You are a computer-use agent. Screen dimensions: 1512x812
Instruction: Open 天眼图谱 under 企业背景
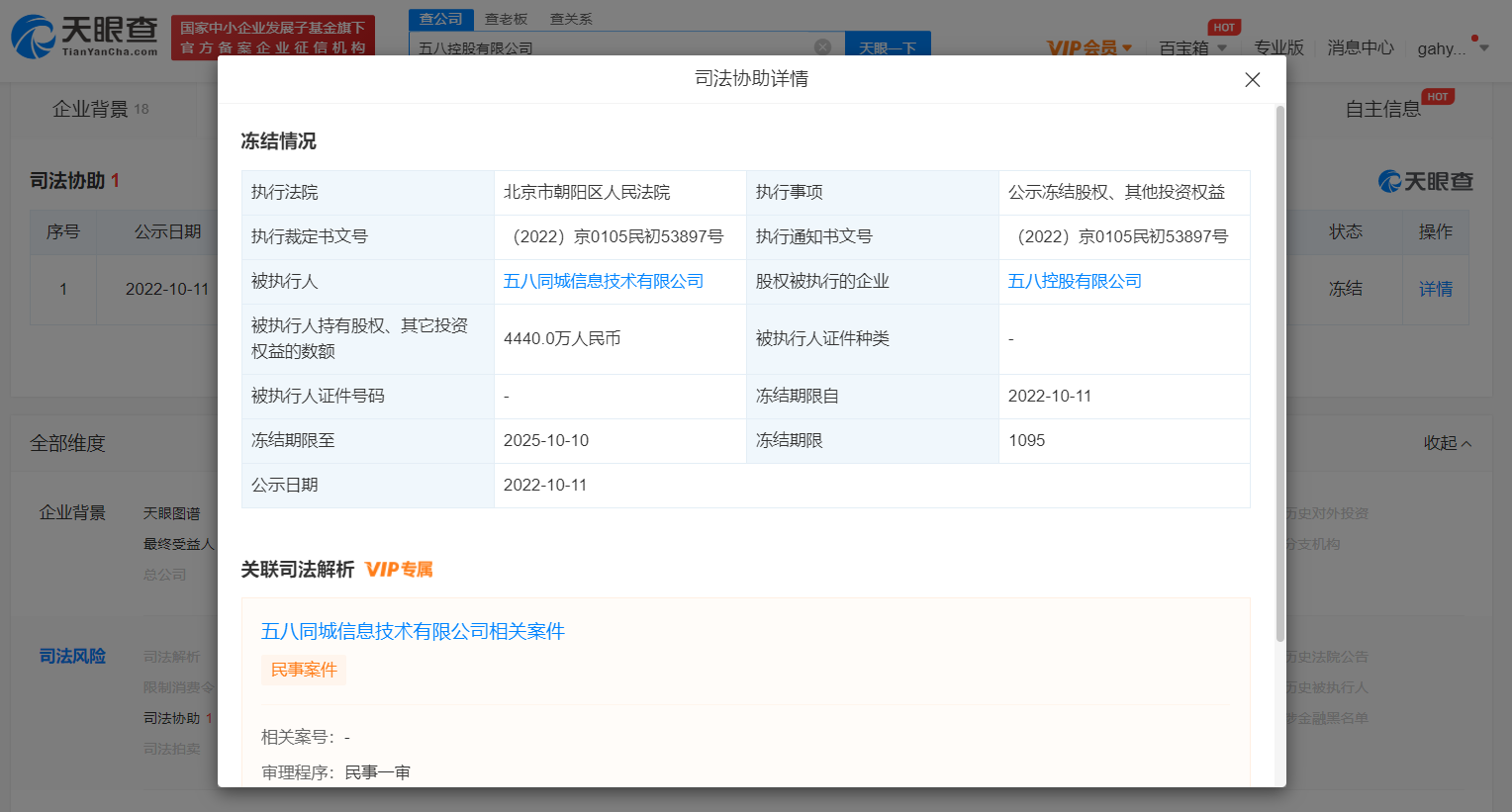point(171,513)
